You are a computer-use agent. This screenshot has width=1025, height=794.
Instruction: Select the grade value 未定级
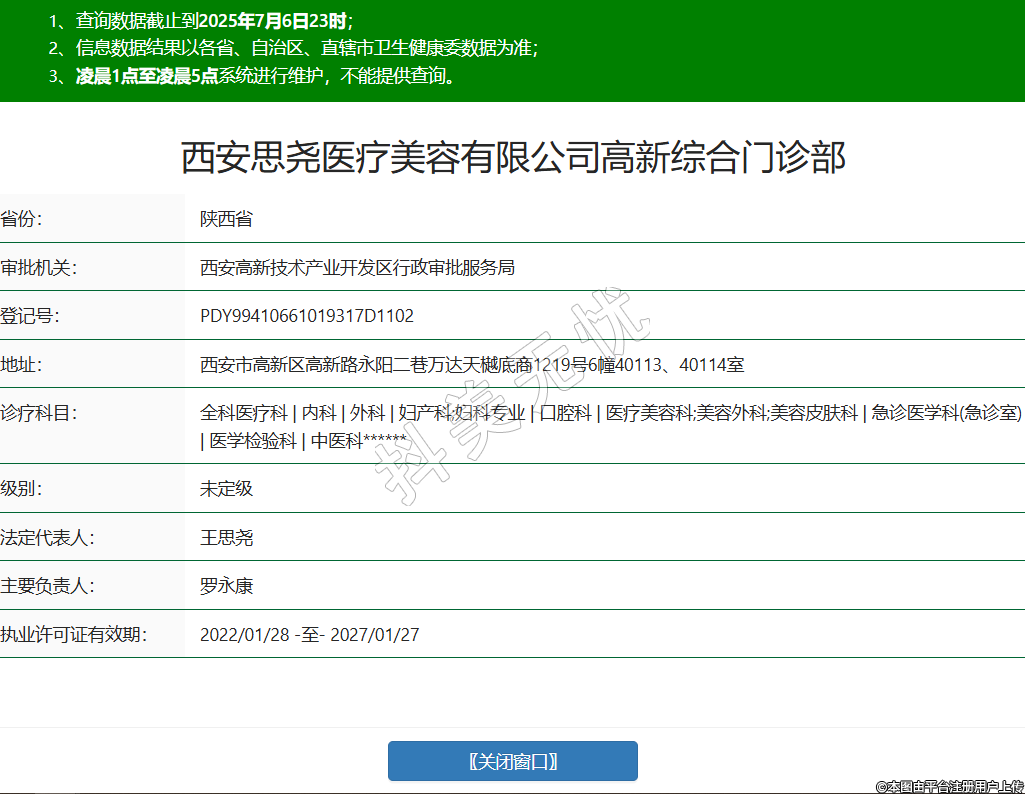pyautogui.click(x=226, y=489)
